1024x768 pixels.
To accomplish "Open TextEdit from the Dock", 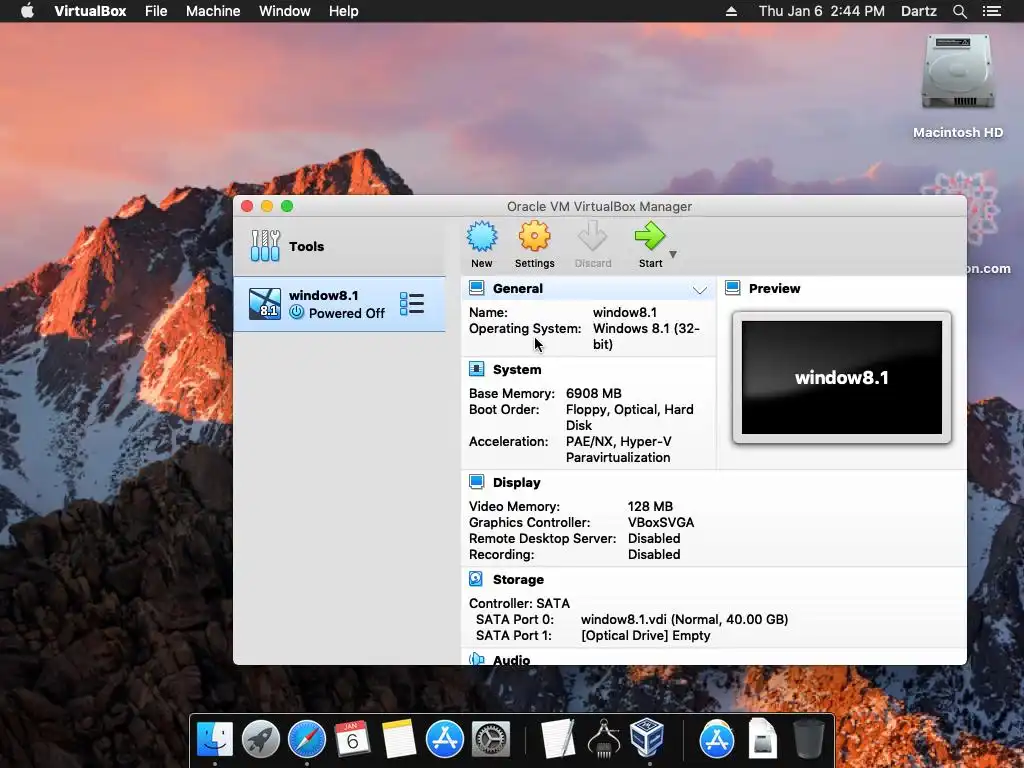I will [x=558, y=739].
